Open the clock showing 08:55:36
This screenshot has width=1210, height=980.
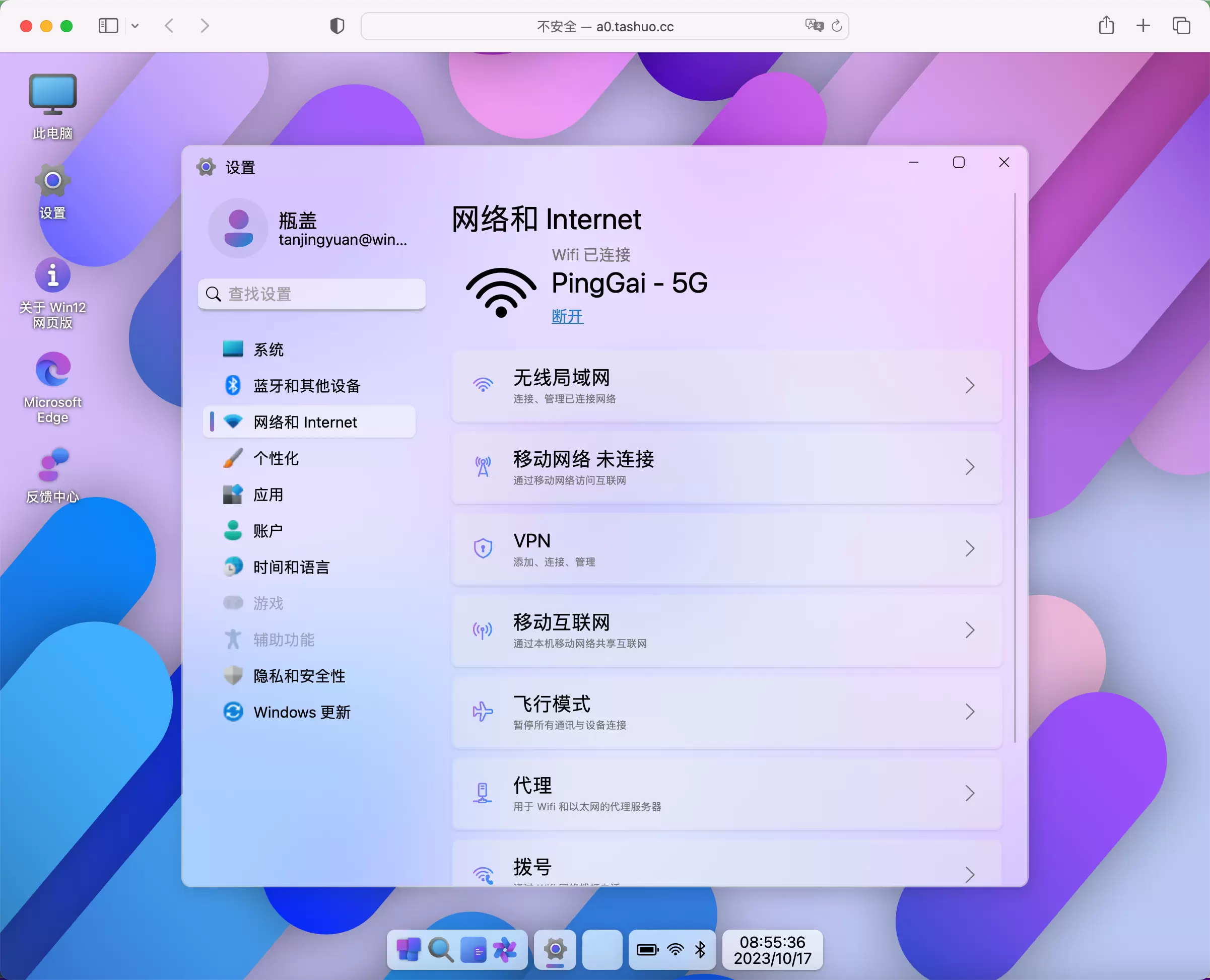tap(772, 950)
